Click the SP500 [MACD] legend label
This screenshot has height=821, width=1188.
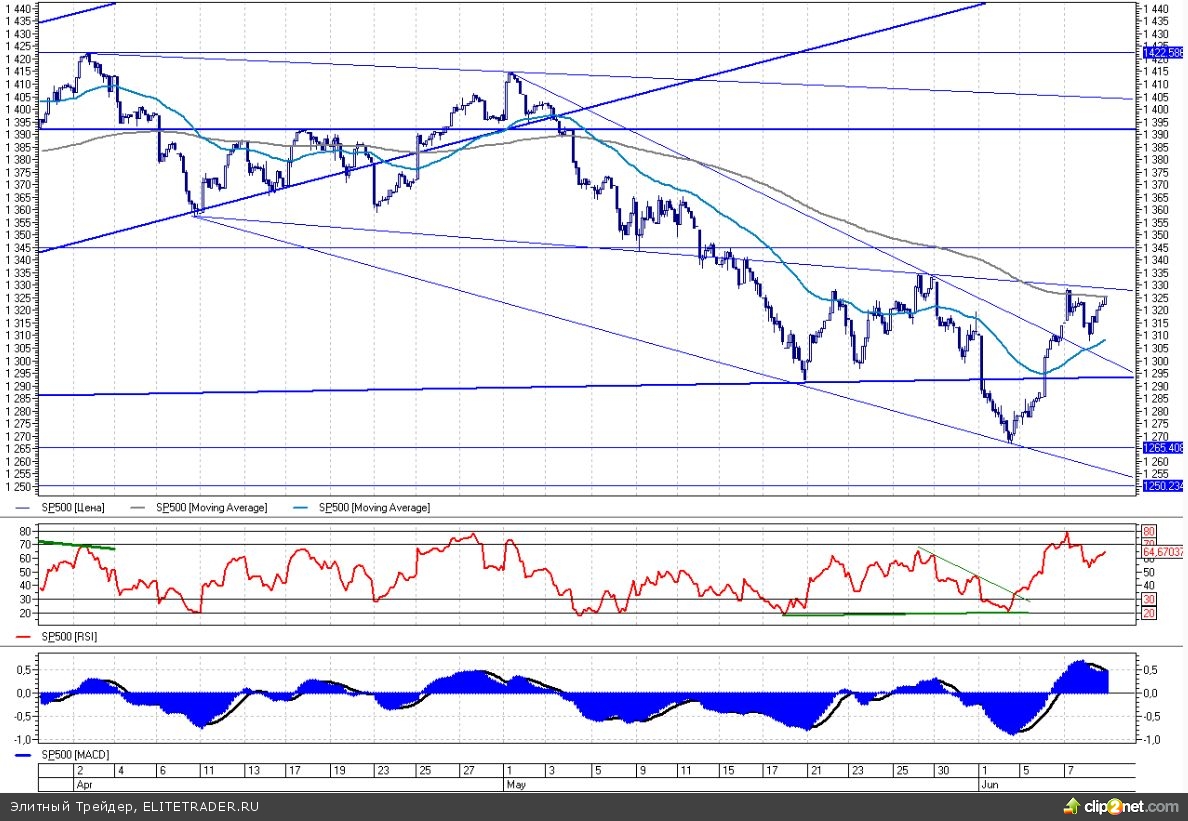pyautogui.click(x=75, y=754)
